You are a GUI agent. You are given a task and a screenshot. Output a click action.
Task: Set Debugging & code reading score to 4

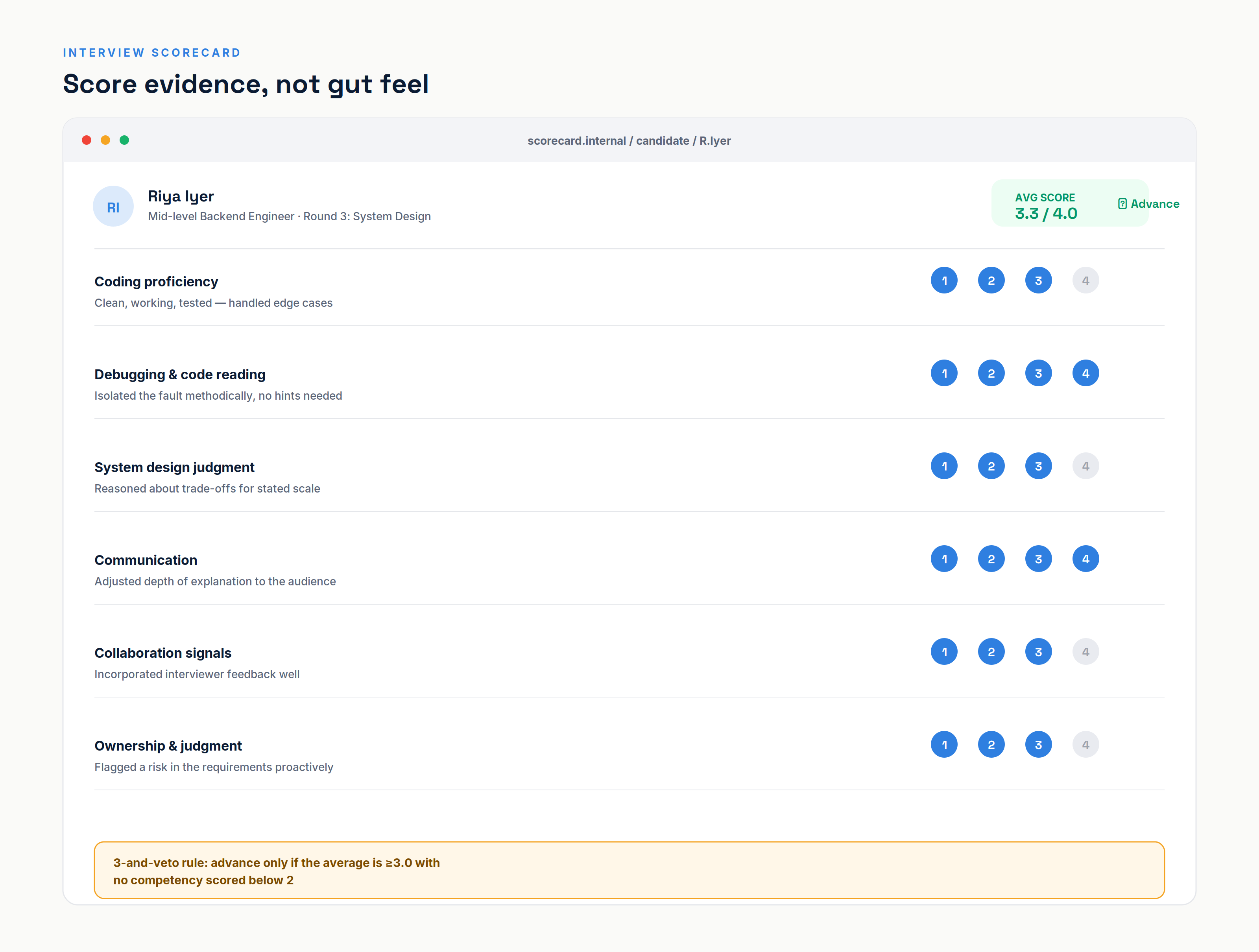pos(1085,373)
